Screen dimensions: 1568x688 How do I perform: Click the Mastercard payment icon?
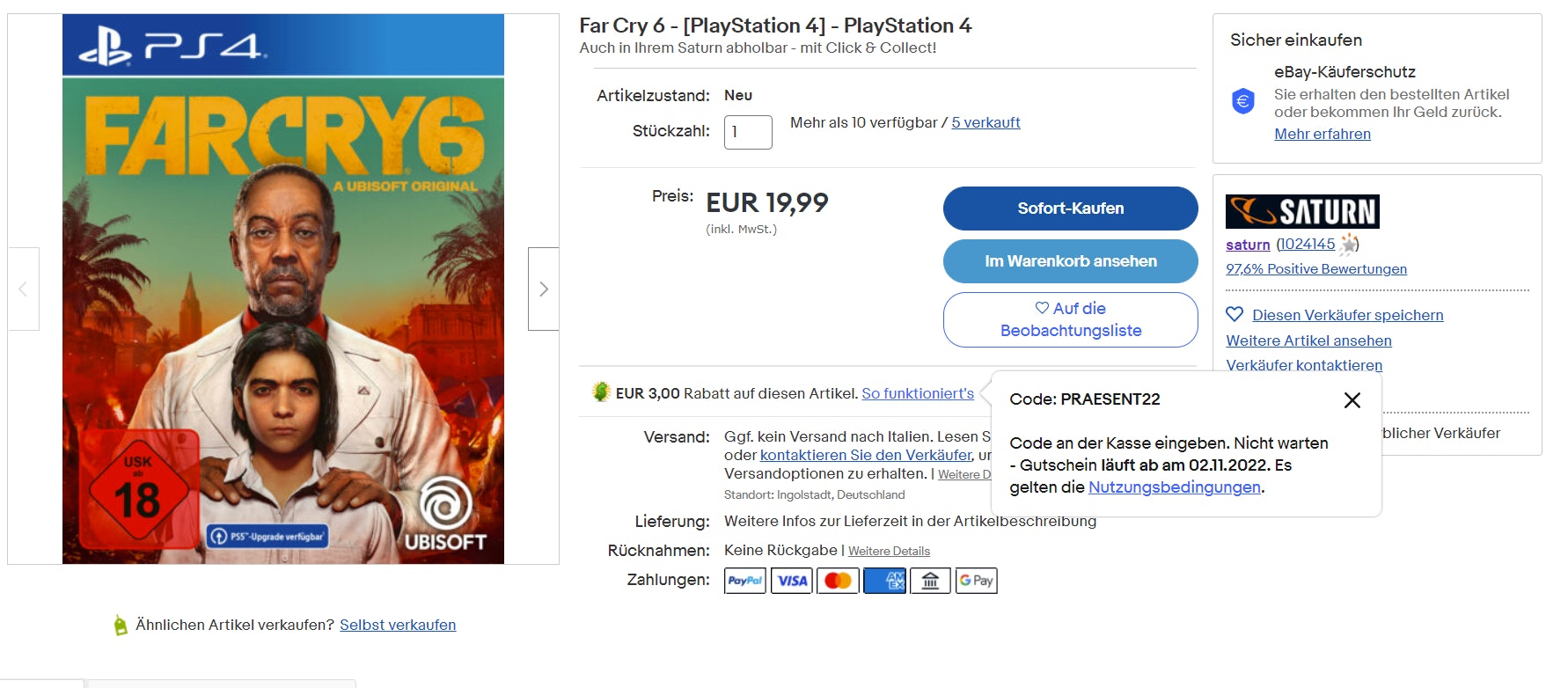coord(838,581)
